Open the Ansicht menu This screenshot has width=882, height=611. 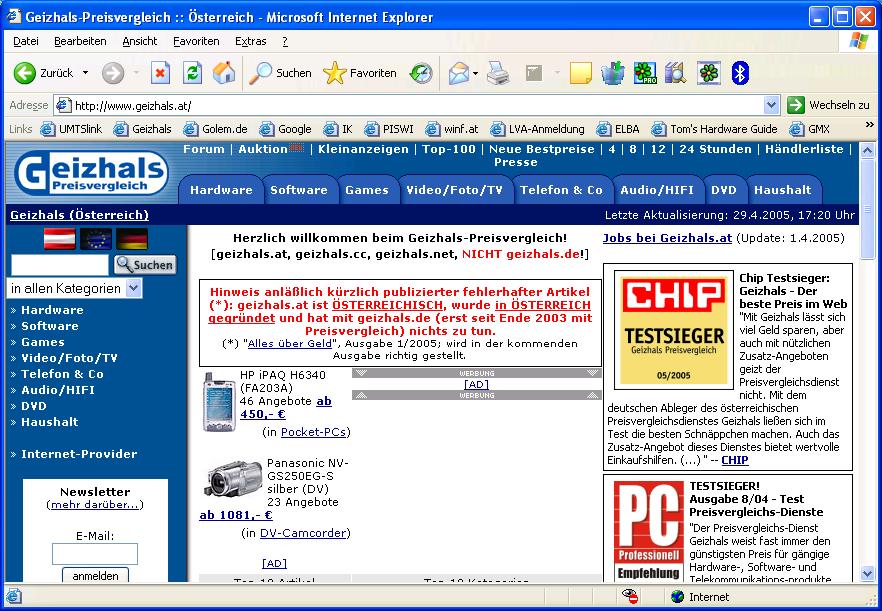[140, 41]
